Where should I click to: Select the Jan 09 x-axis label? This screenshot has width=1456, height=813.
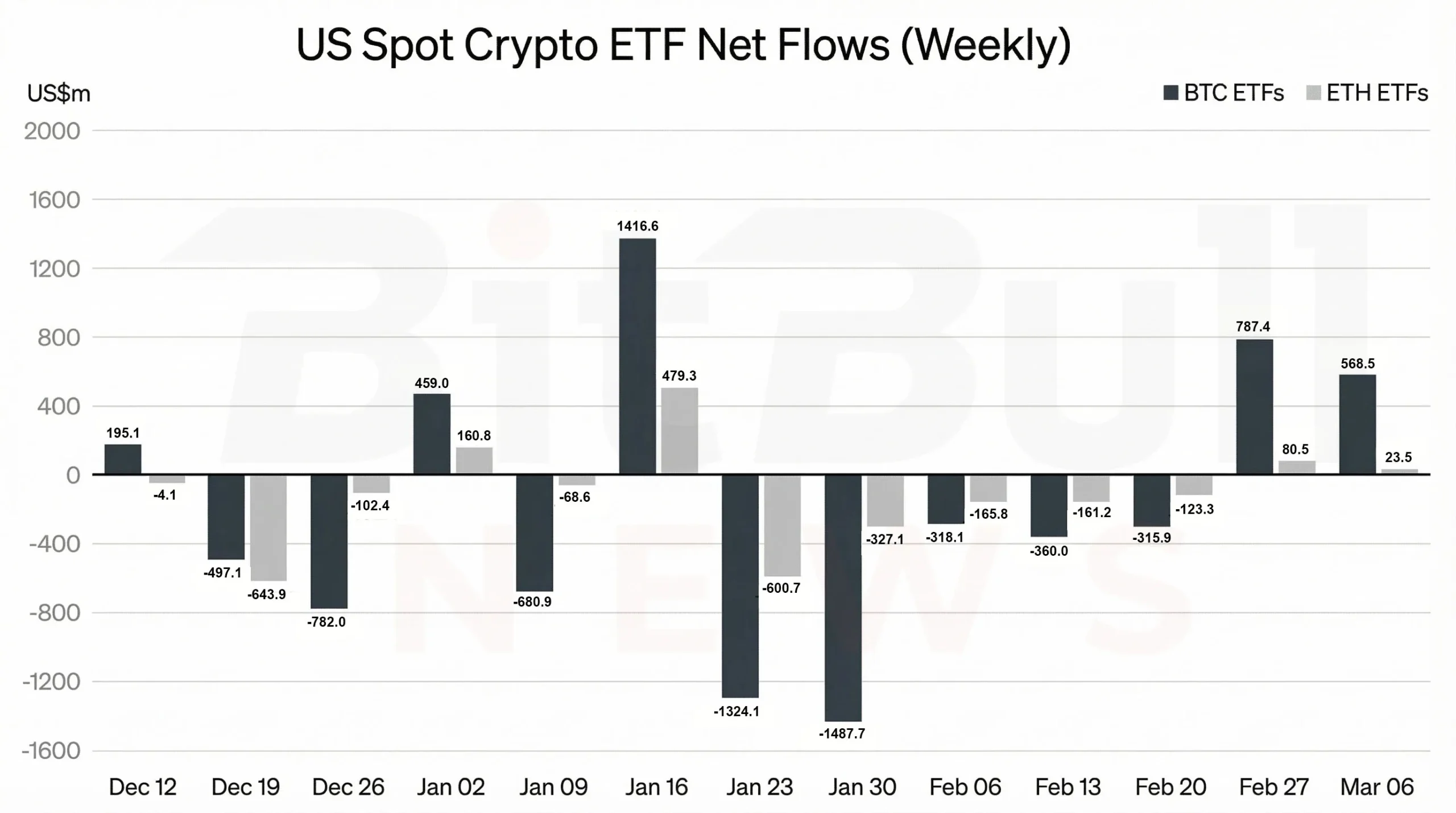553,787
